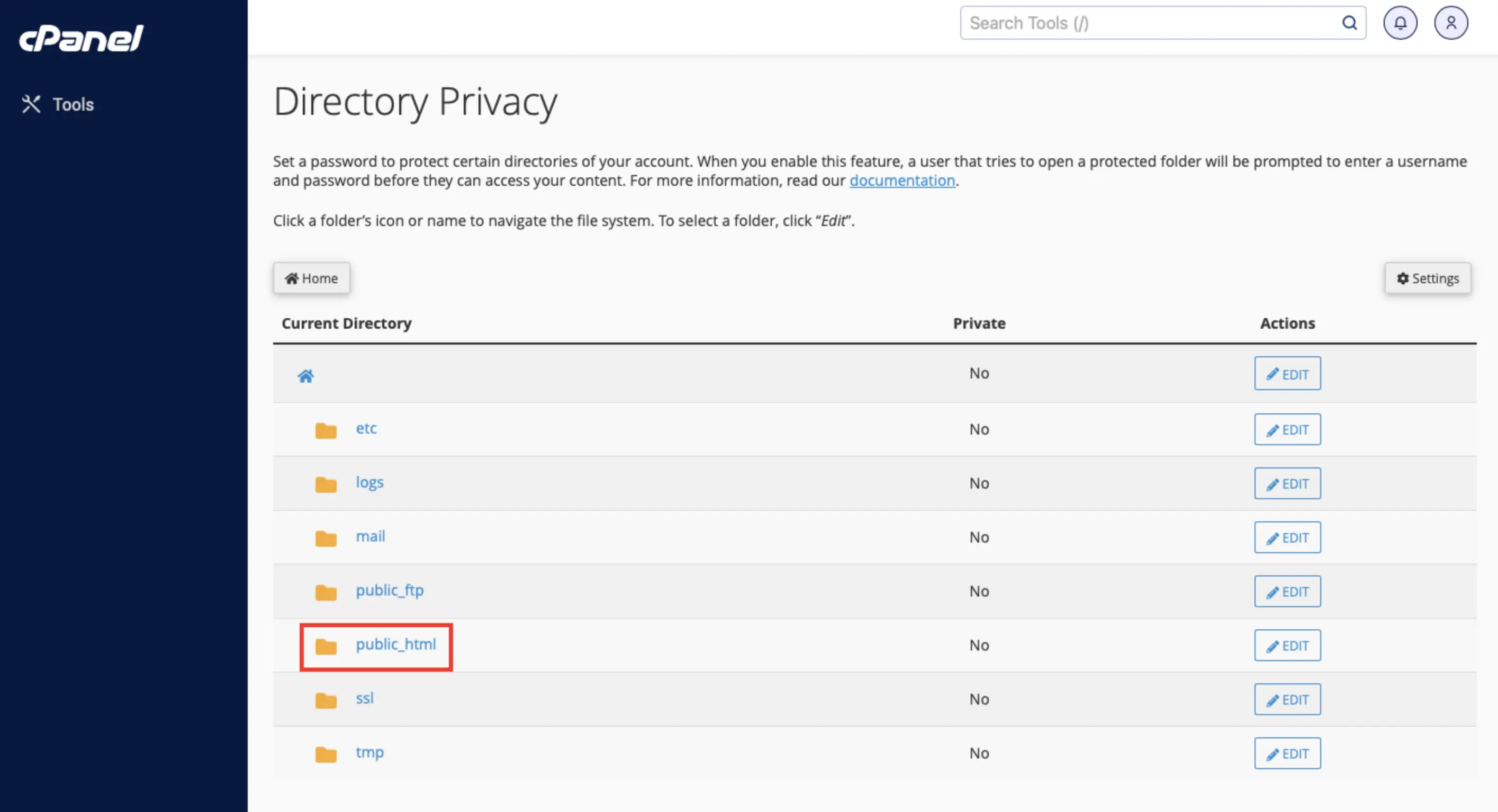Click the mail folder icon
Screen dimensions: 1498x812
[326, 539]
